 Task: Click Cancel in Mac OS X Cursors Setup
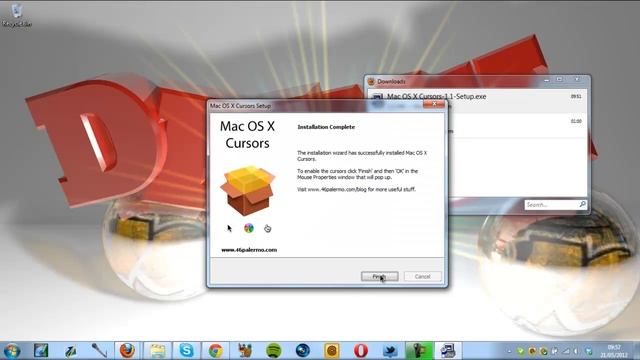coord(422,276)
